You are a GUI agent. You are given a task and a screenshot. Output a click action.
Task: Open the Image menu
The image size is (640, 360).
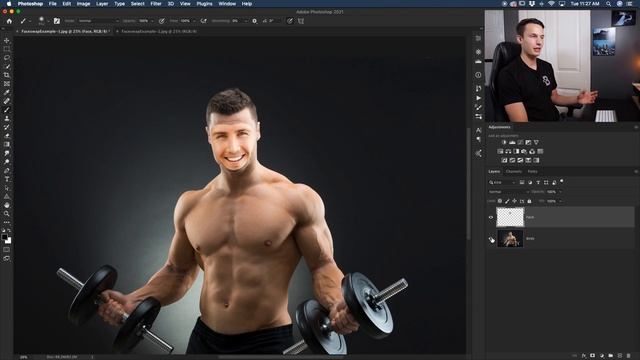[x=83, y=4]
